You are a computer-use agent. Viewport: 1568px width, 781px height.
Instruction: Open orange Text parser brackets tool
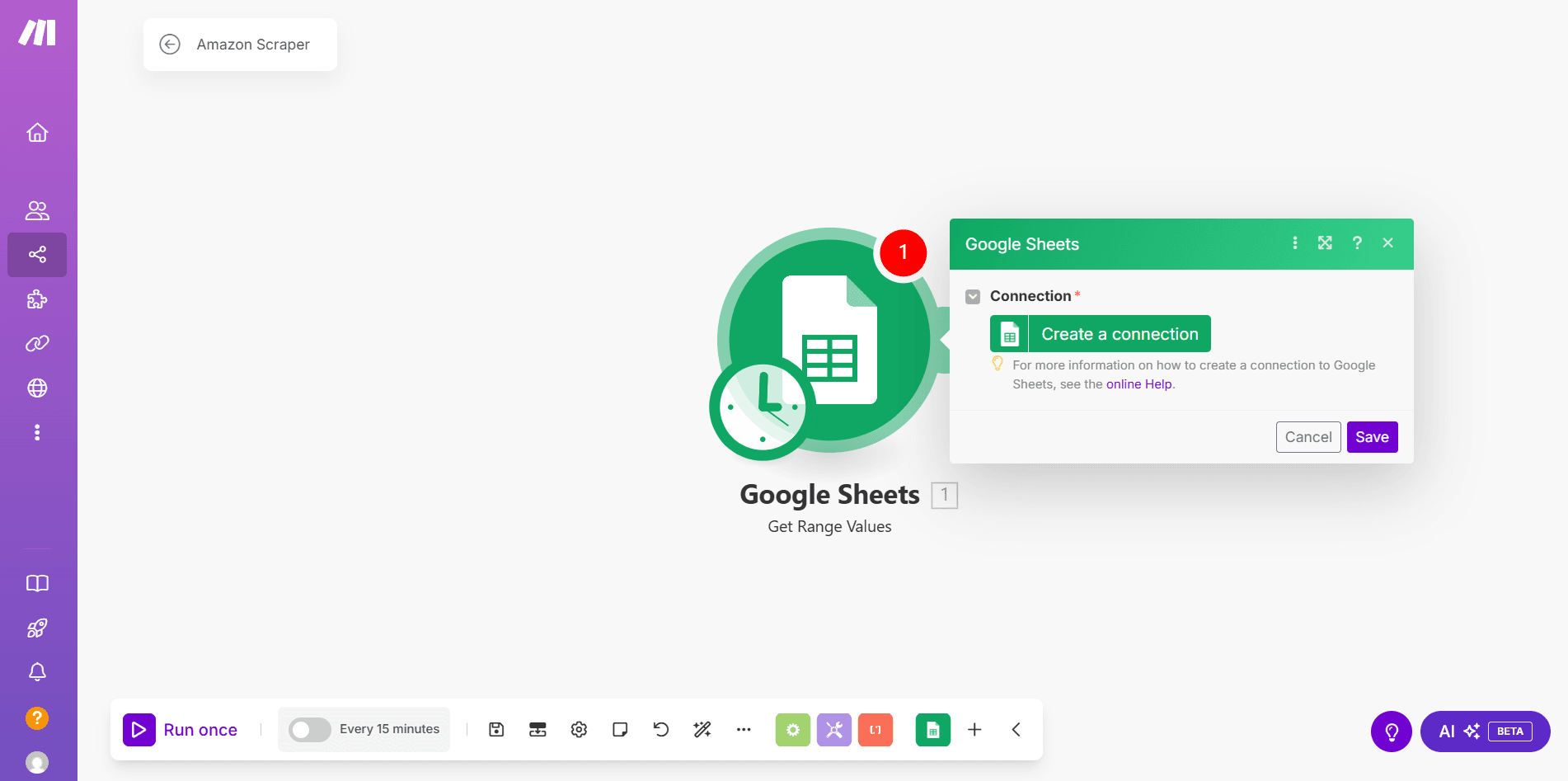click(876, 730)
